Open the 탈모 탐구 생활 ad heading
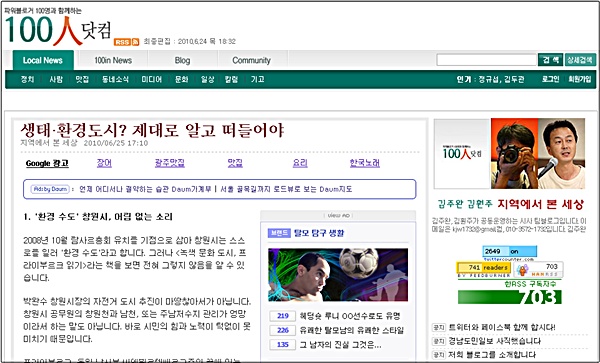 tap(319, 233)
